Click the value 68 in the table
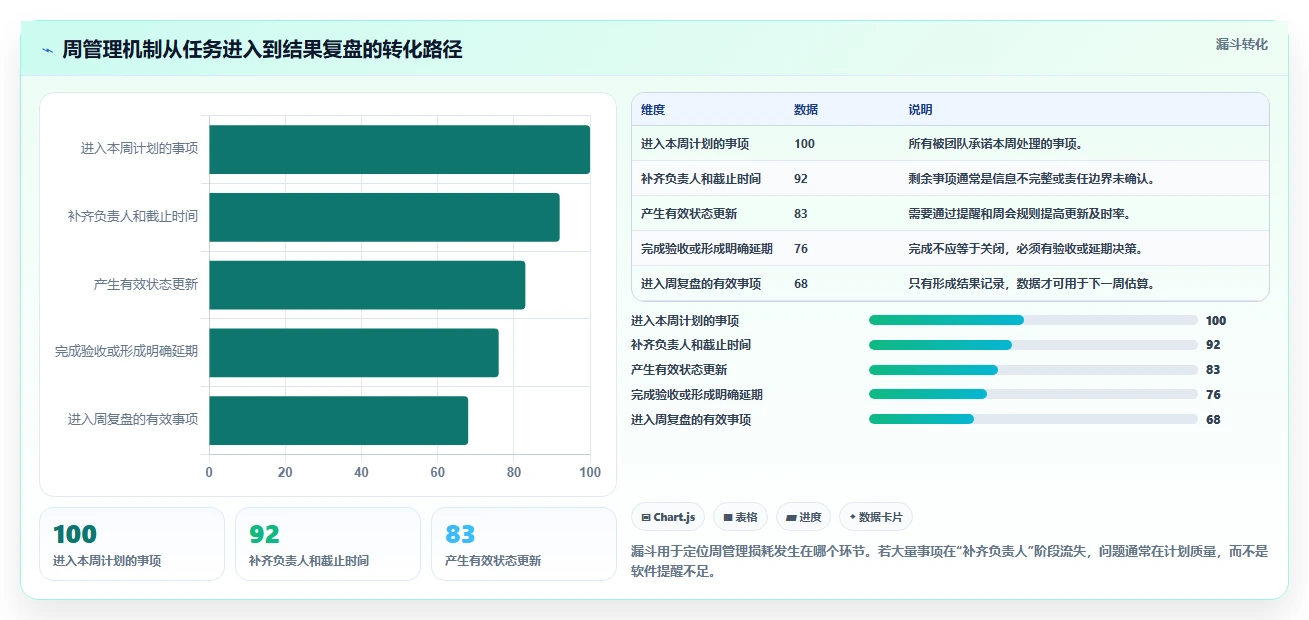This screenshot has height=620, width=1309. pyautogui.click(x=801, y=284)
